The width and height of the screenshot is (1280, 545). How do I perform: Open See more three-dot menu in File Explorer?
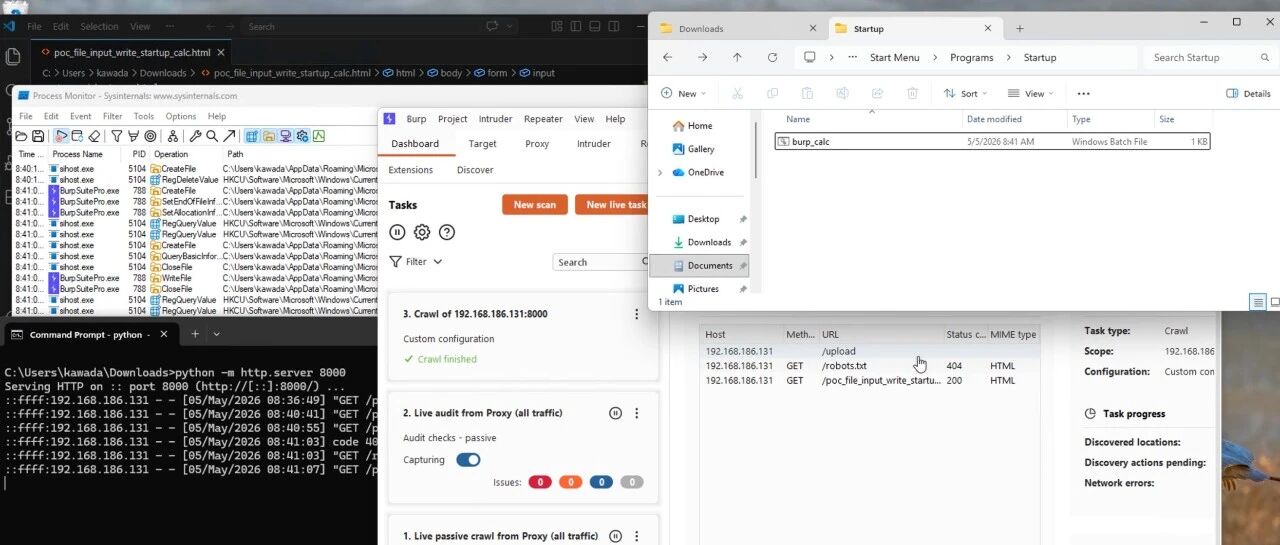(1083, 93)
